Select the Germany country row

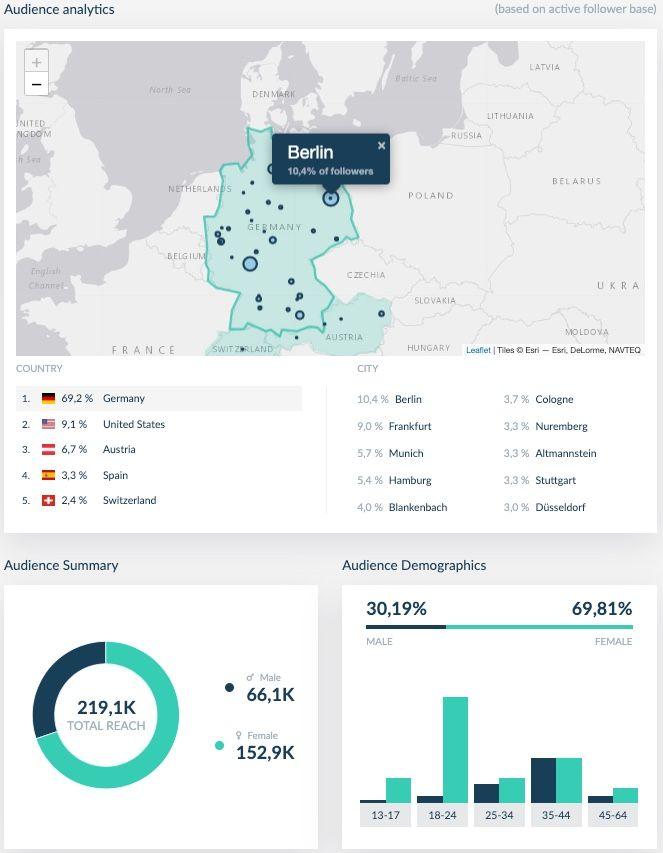click(159, 398)
